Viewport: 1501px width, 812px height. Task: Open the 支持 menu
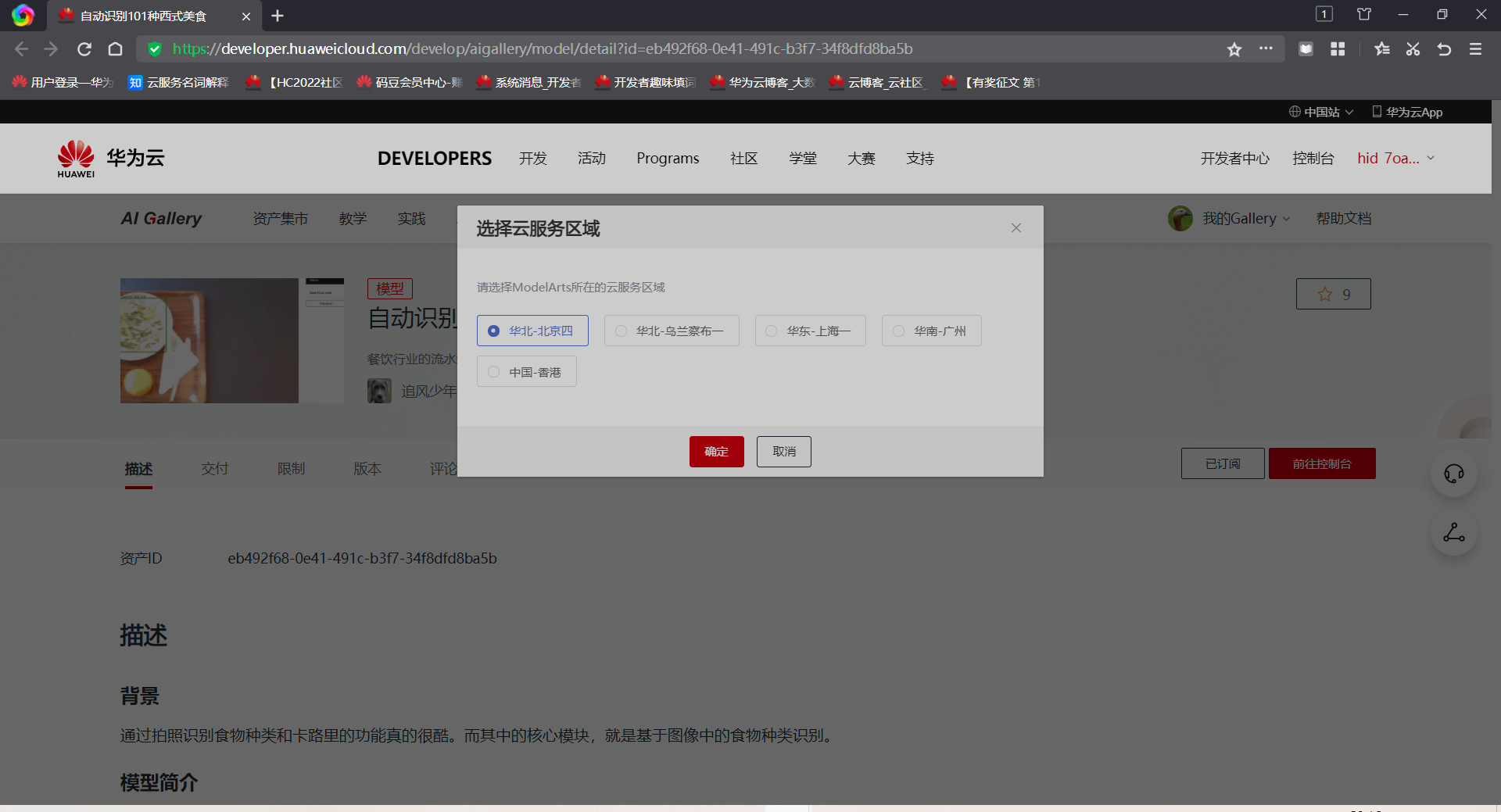pyautogui.click(x=920, y=158)
